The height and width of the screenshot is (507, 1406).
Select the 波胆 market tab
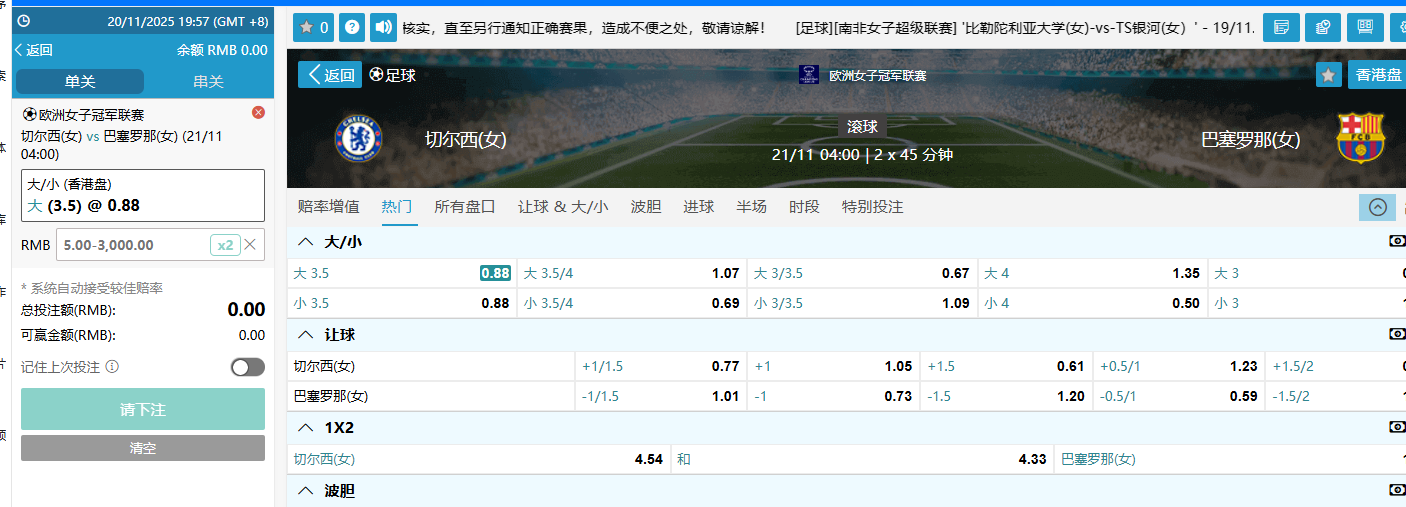[x=645, y=207]
